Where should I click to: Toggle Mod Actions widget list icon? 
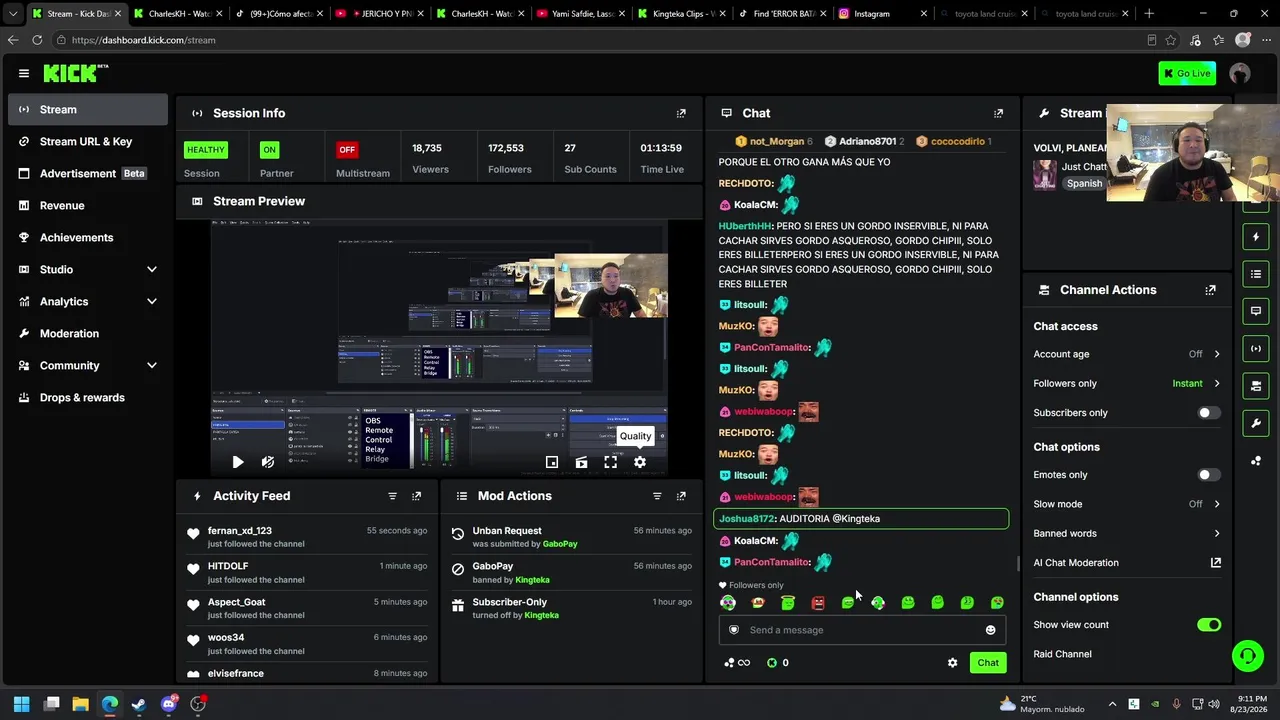pos(1256,274)
